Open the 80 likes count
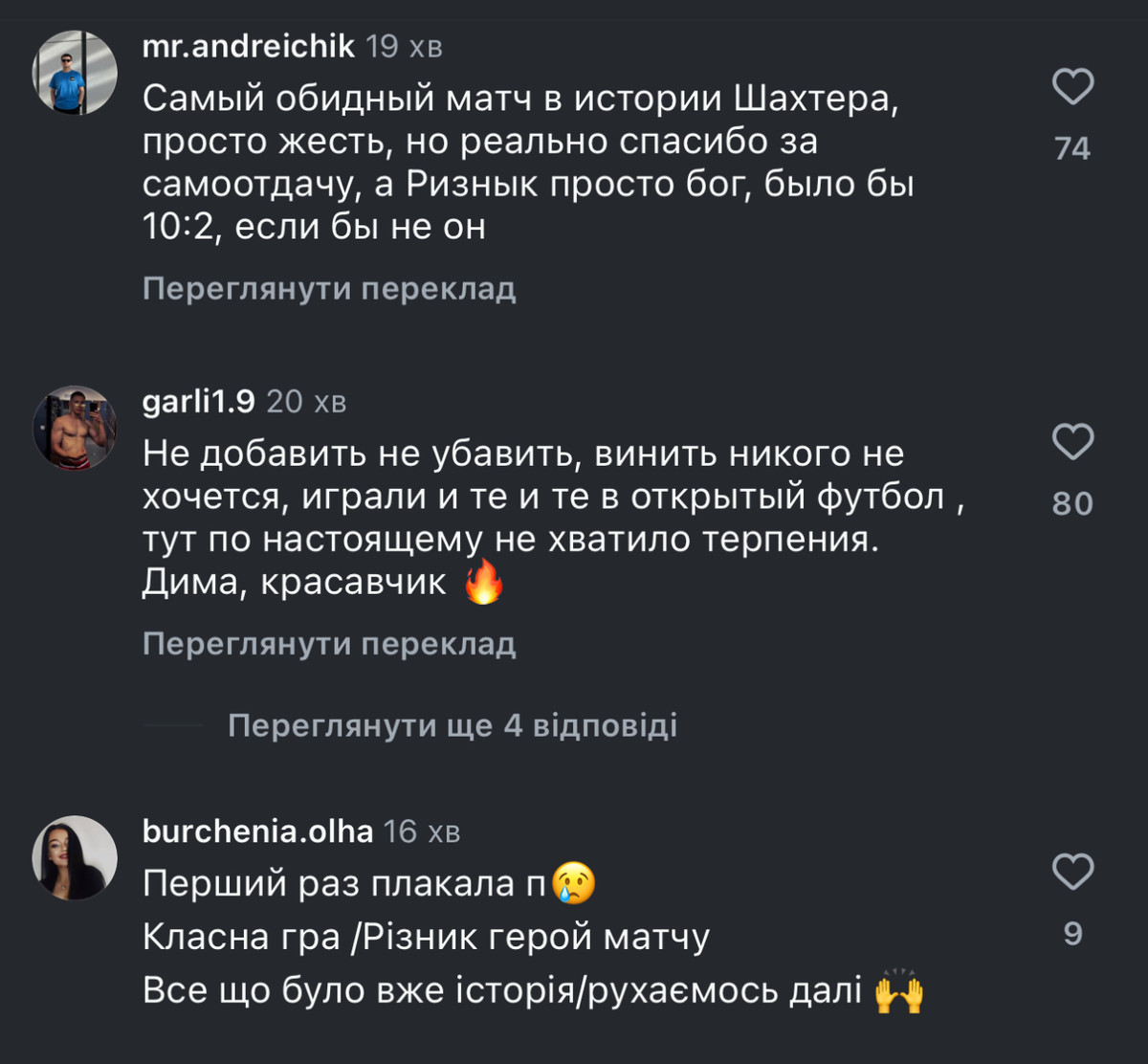The image size is (1148, 1064). [1072, 503]
